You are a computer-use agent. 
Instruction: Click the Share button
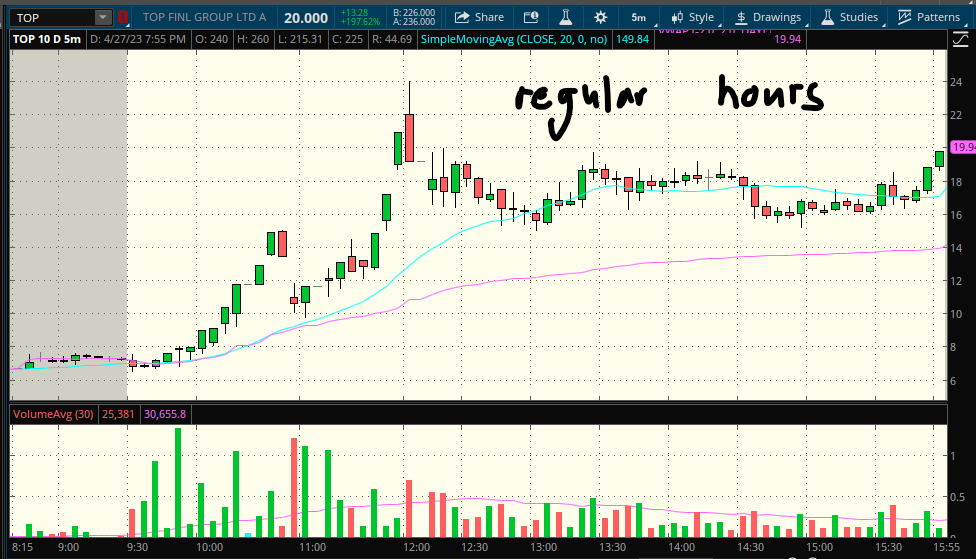tap(479, 17)
